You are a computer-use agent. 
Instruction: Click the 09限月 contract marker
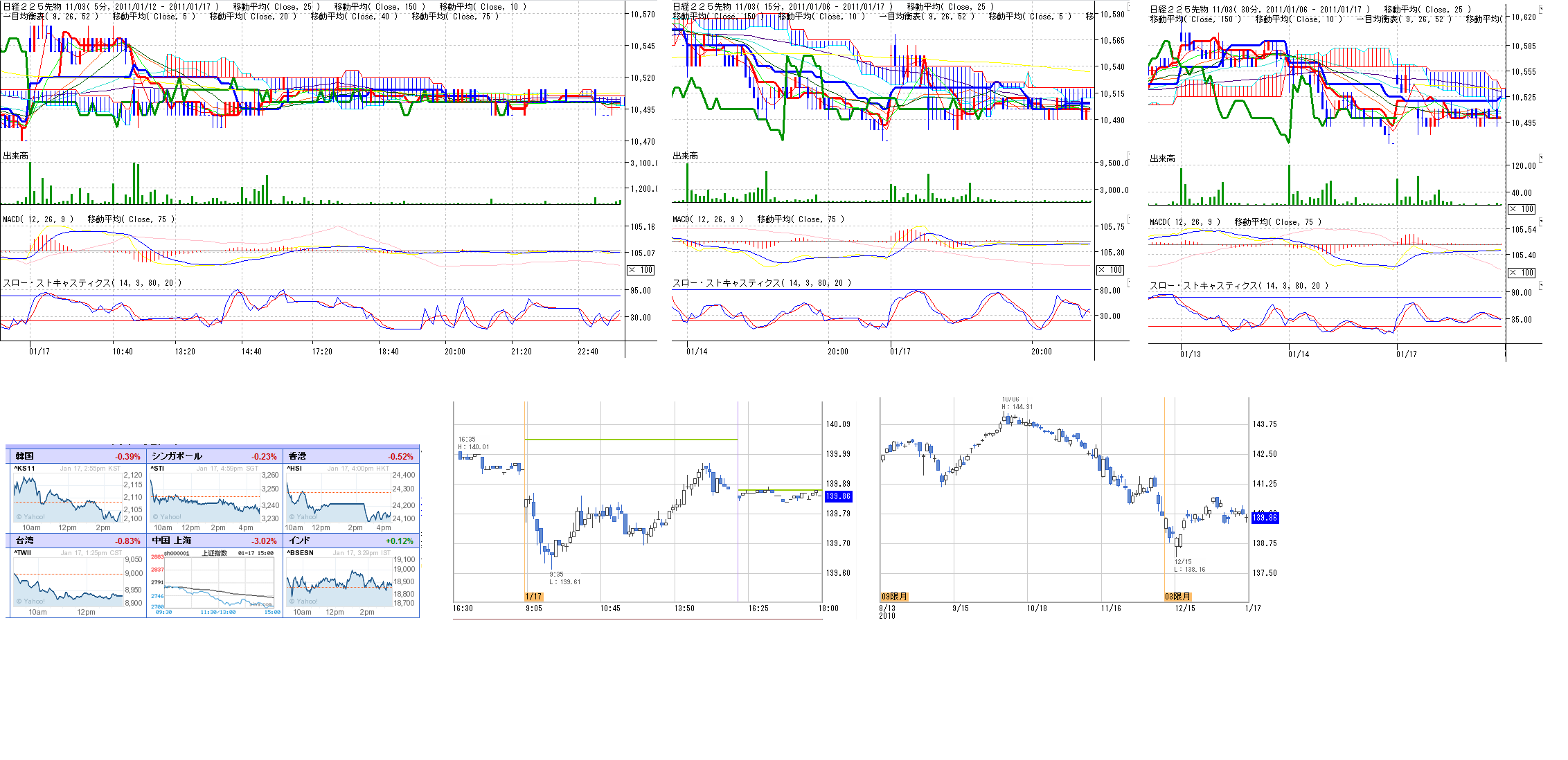(x=894, y=597)
